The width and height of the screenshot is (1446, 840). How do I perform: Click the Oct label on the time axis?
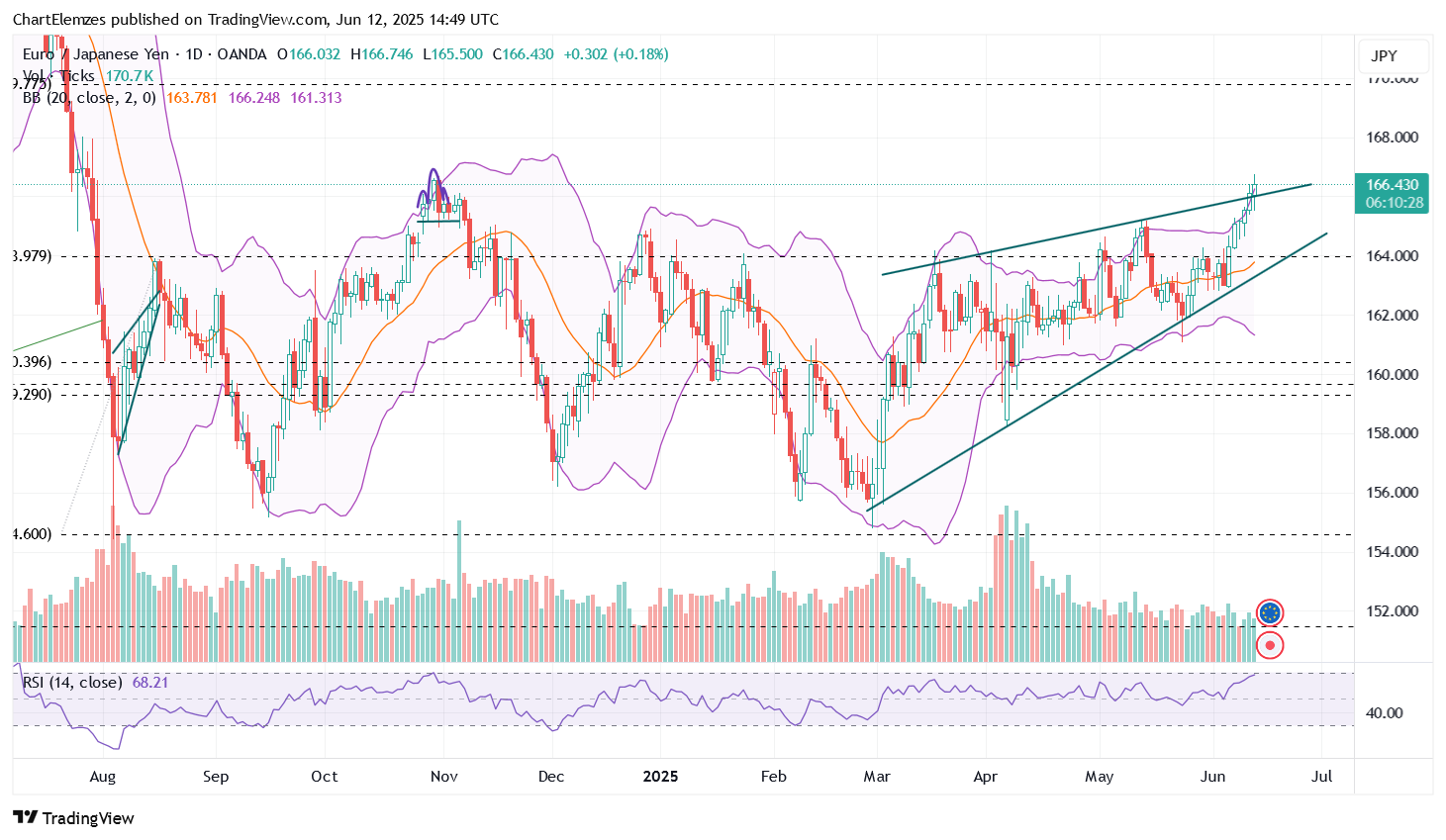(x=325, y=777)
